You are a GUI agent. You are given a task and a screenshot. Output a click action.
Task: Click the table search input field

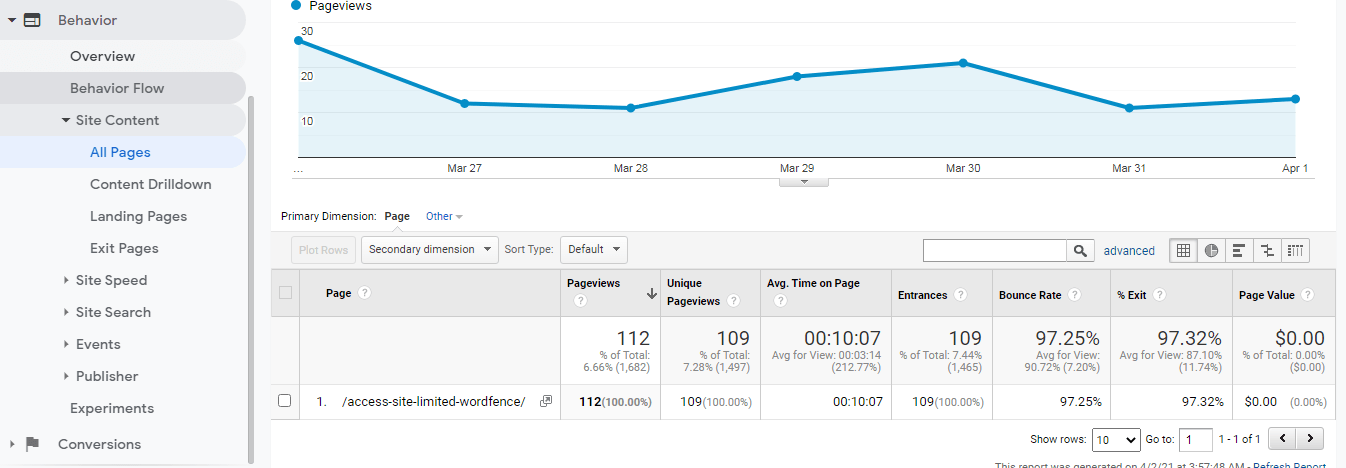(995, 251)
